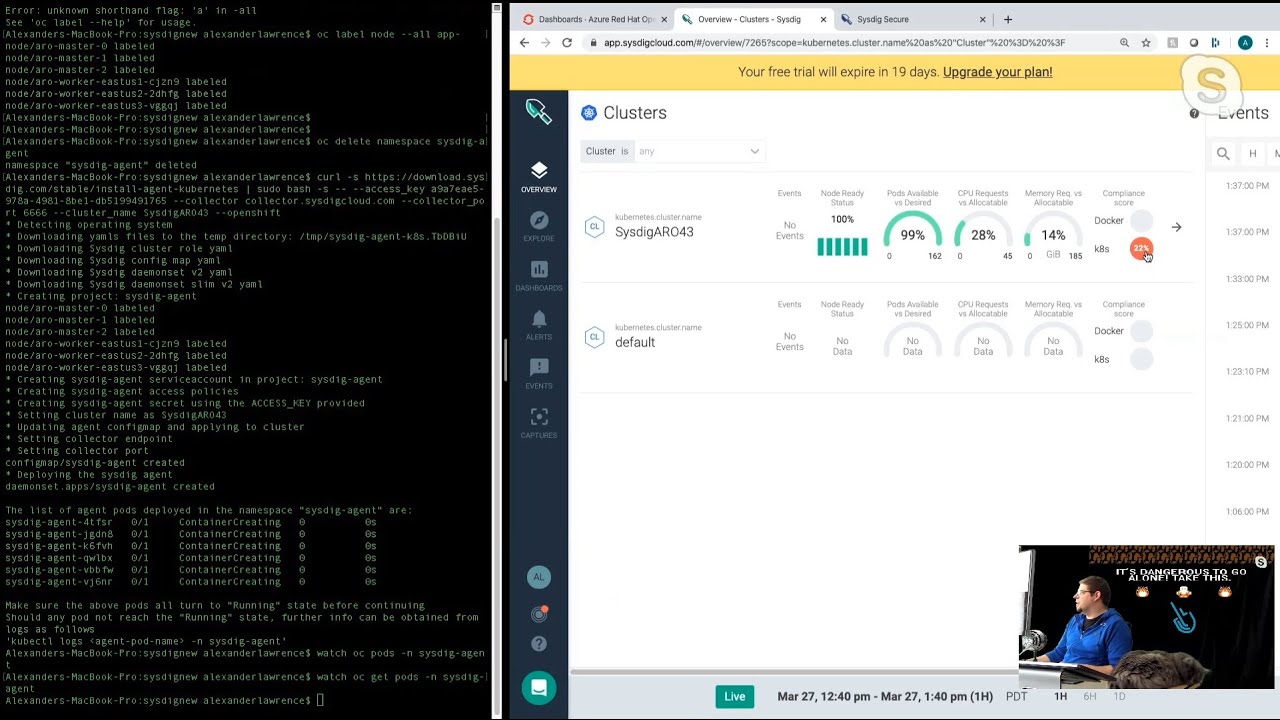Open the Alerts bell in sidebar
Image resolution: width=1280 pixels, height=720 pixels.
539,325
